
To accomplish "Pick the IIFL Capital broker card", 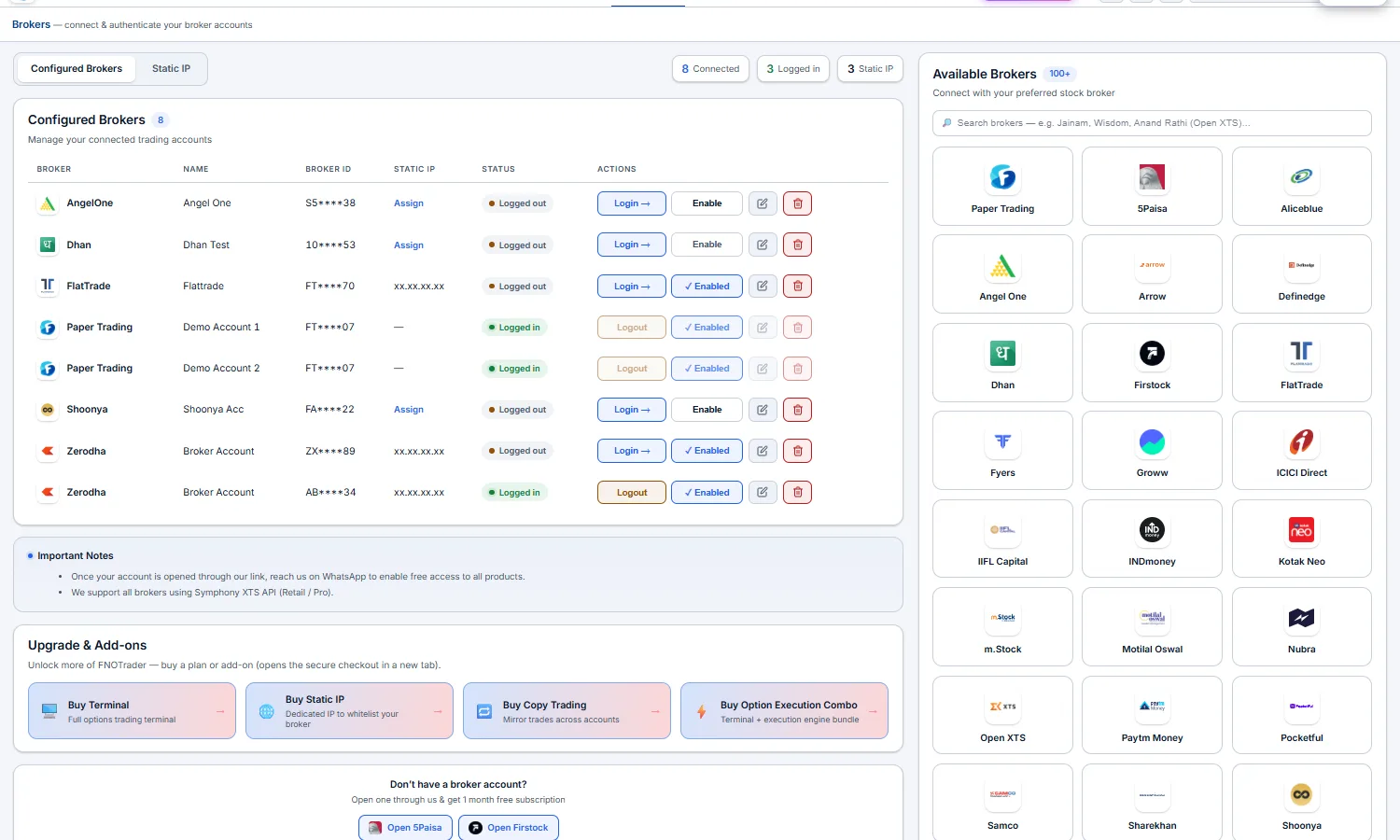I will point(1002,539).
